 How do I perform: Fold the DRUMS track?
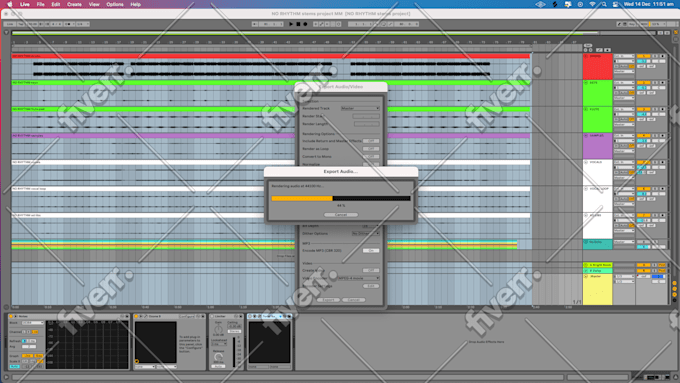click(586, 56)
